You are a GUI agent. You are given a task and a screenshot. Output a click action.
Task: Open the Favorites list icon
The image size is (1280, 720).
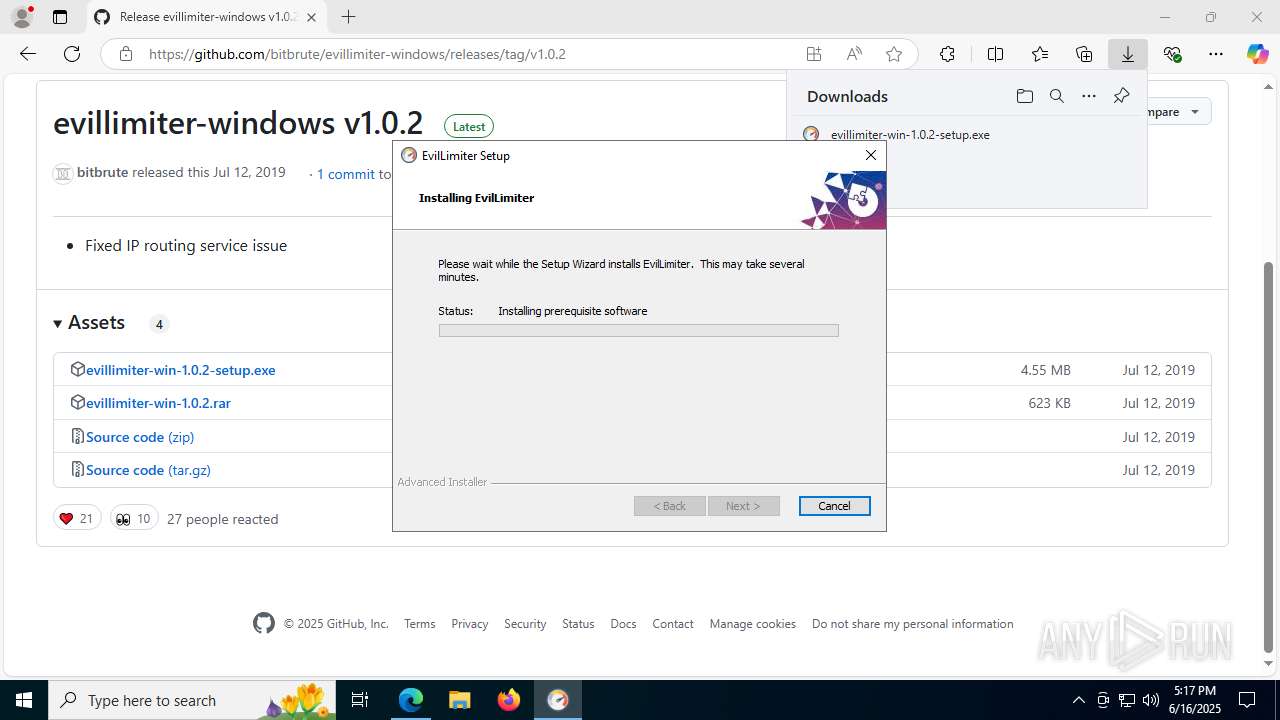click(x=1040, y=54)
